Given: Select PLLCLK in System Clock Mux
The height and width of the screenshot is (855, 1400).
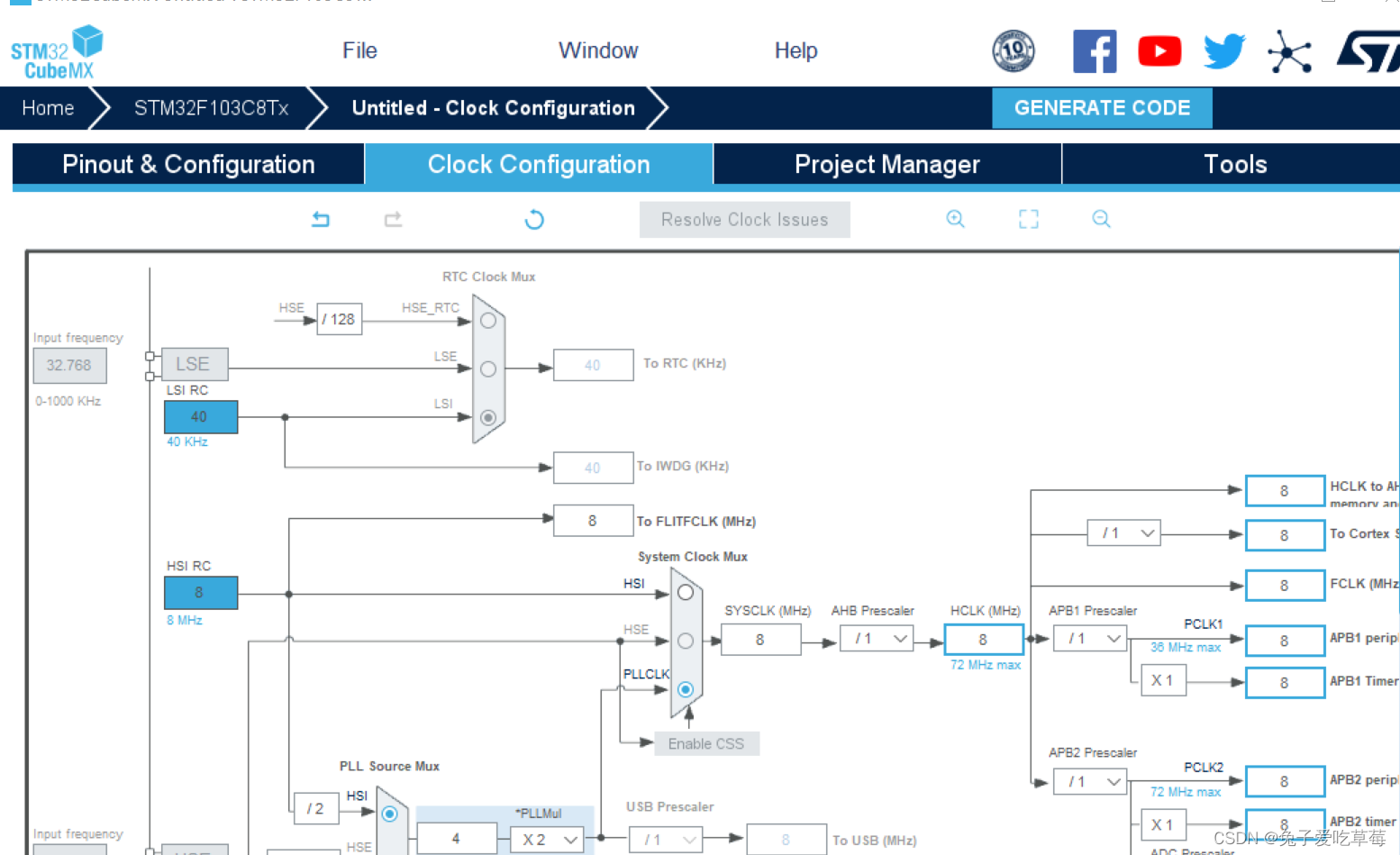Looking at the screenshot, I should click(686, 689).
